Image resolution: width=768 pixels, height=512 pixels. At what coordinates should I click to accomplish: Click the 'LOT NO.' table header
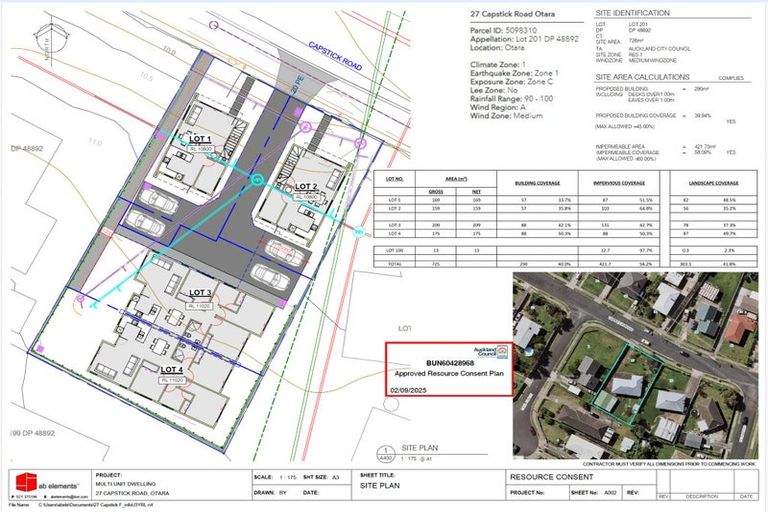tap(394, 179)
